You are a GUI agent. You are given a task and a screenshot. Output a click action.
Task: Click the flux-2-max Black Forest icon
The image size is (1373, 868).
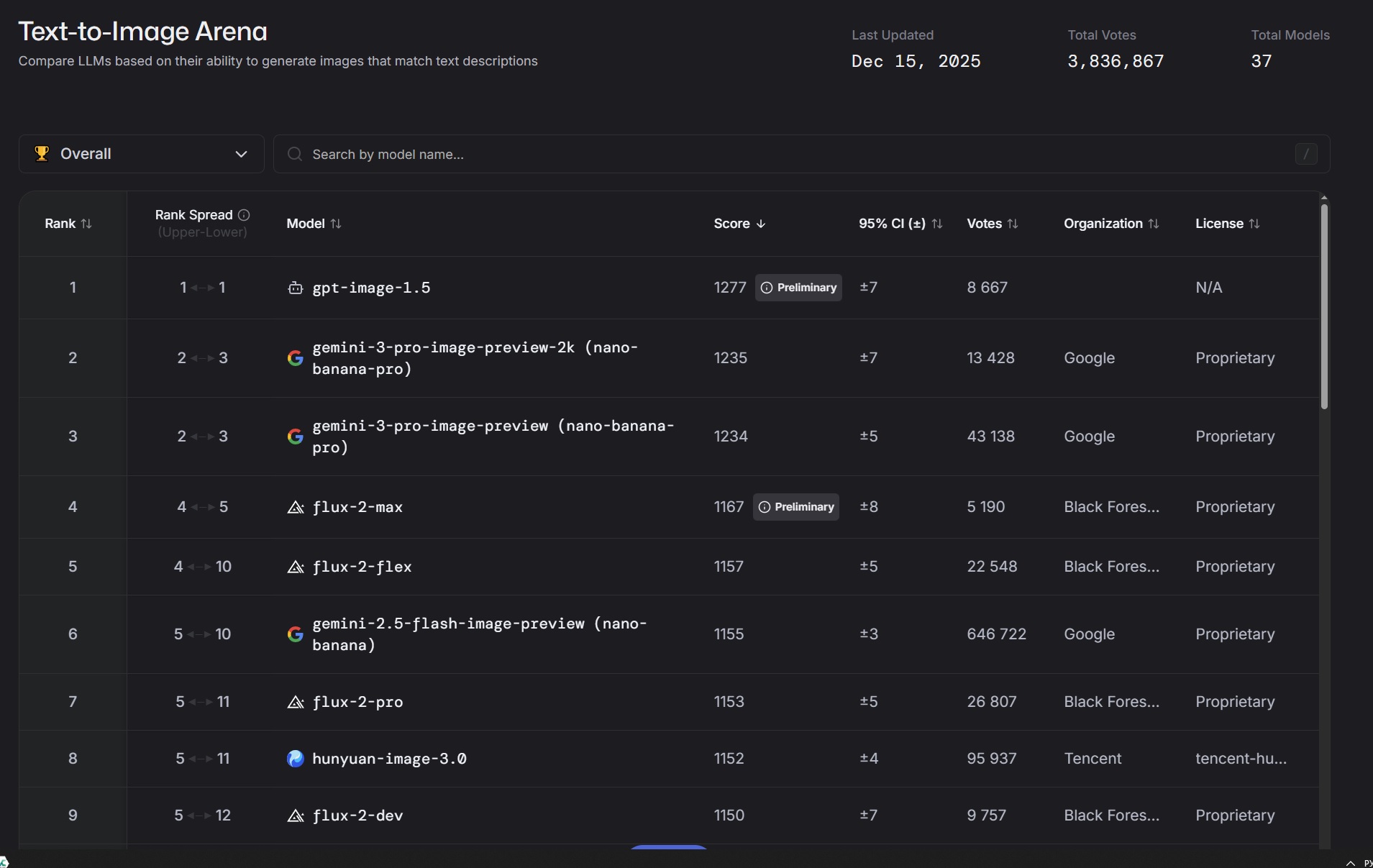click(x=295, y=508)
